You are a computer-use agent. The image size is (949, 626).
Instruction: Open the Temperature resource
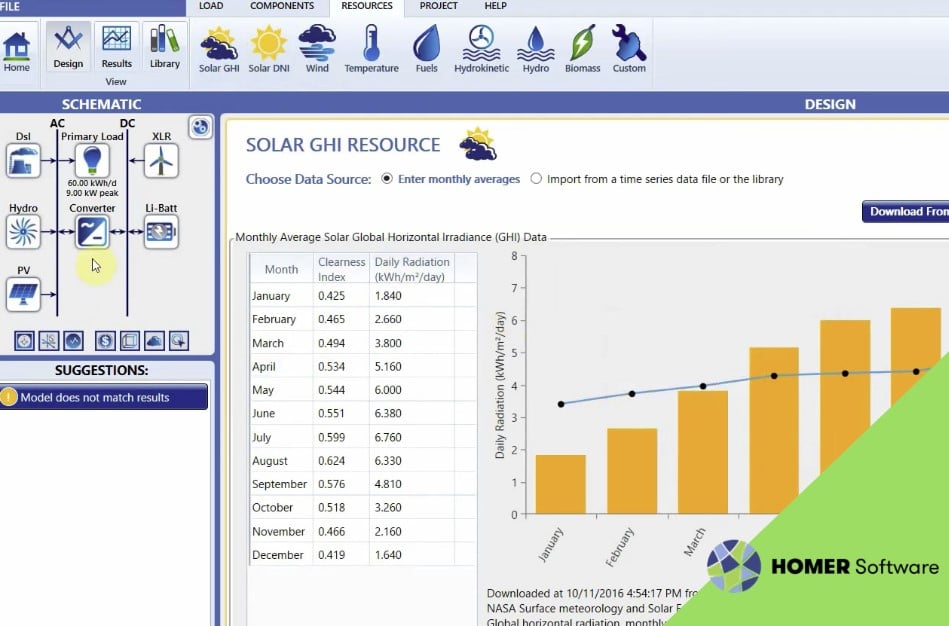pos(371,50)
